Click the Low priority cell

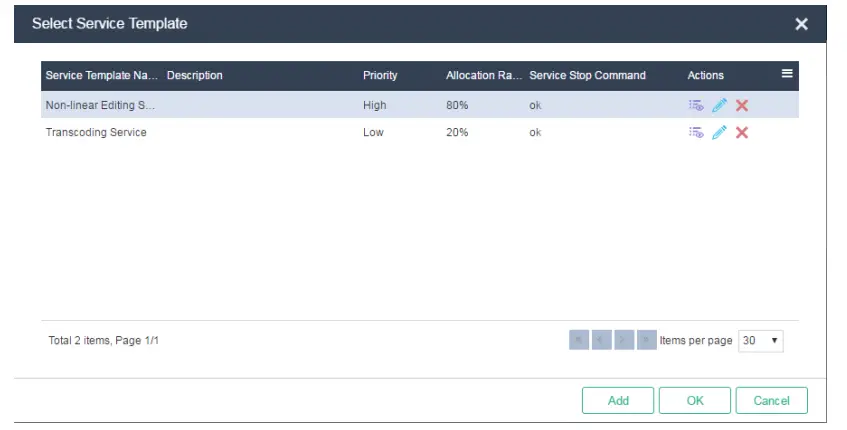373,132
